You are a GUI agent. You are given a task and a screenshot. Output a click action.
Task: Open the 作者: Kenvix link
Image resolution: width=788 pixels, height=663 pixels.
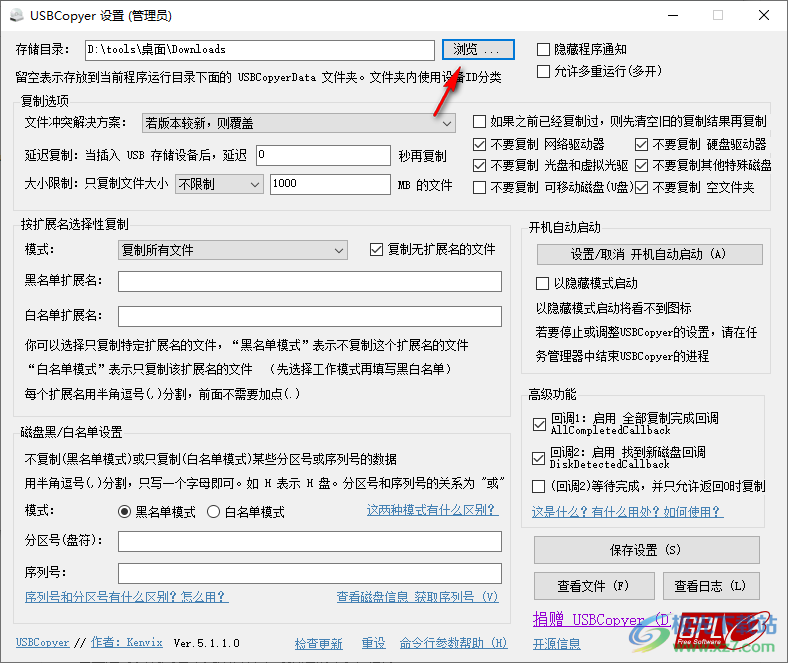127,642
